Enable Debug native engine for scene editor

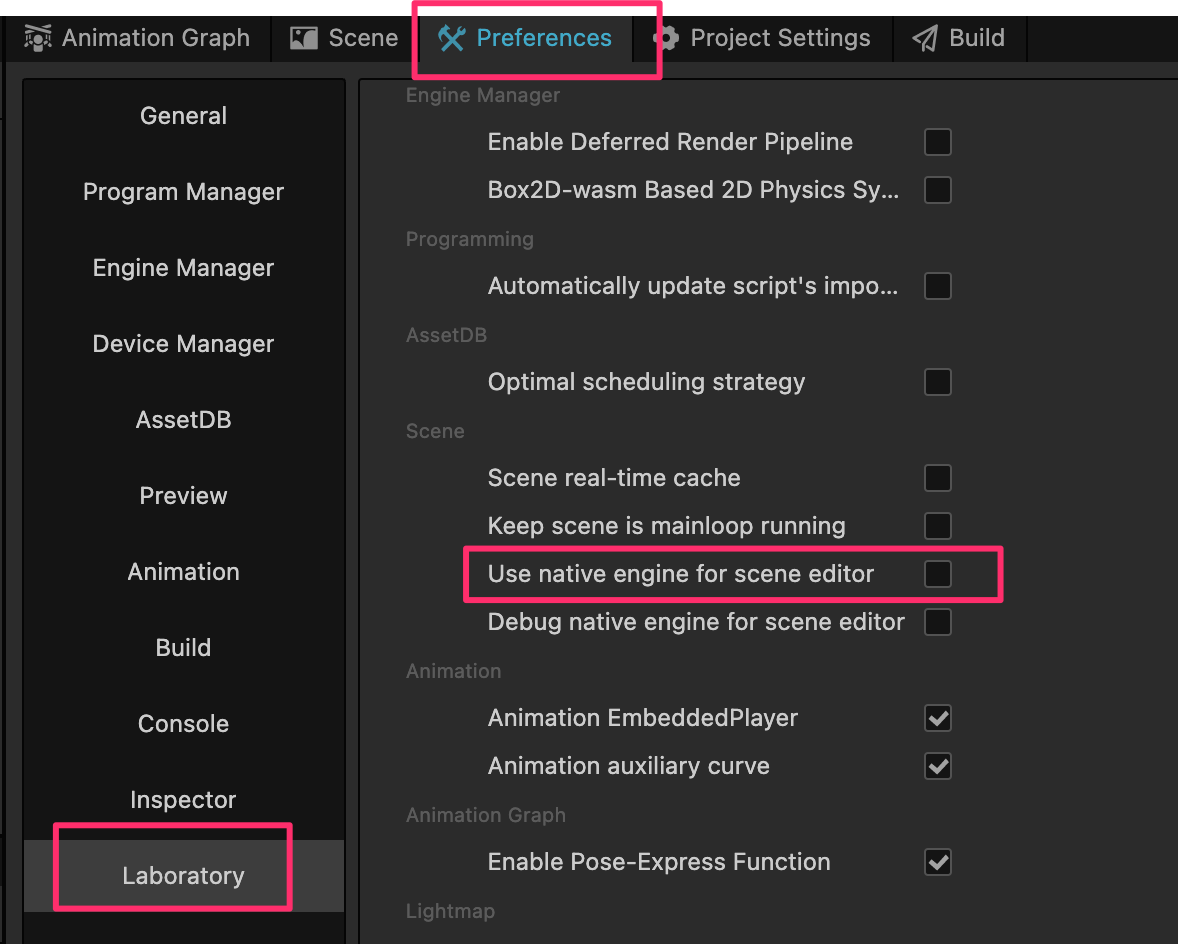pyautogui.click(x=938, y=622)
